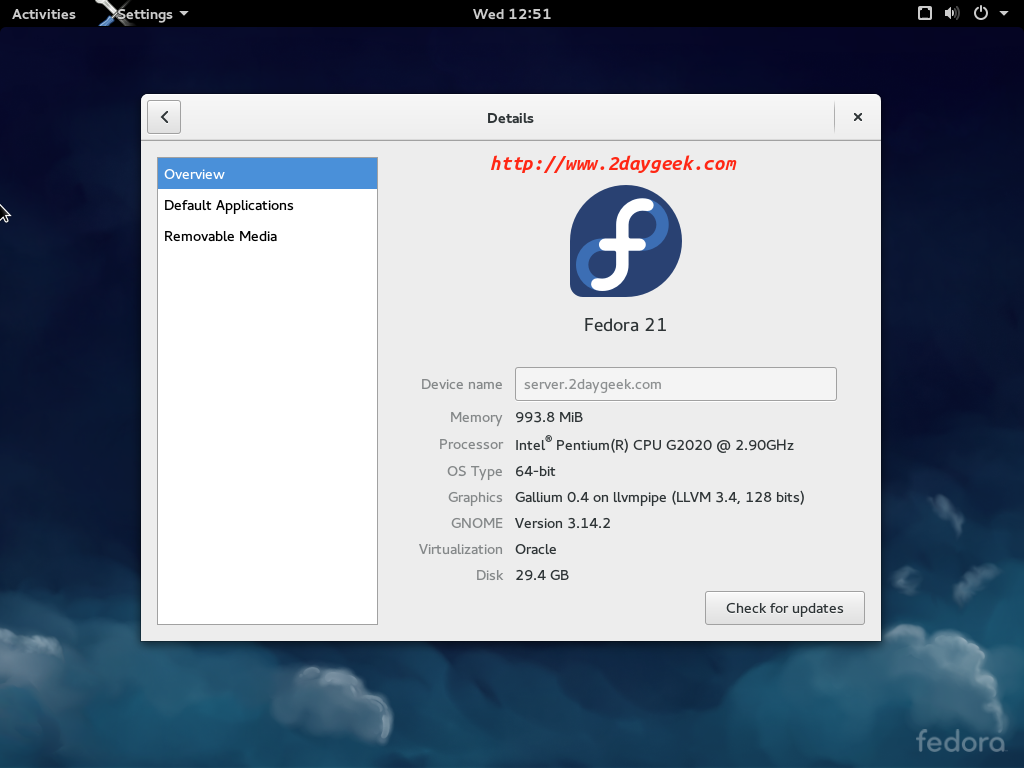
Task: Click the Fedora 21 version label
Action: (625, 325)
